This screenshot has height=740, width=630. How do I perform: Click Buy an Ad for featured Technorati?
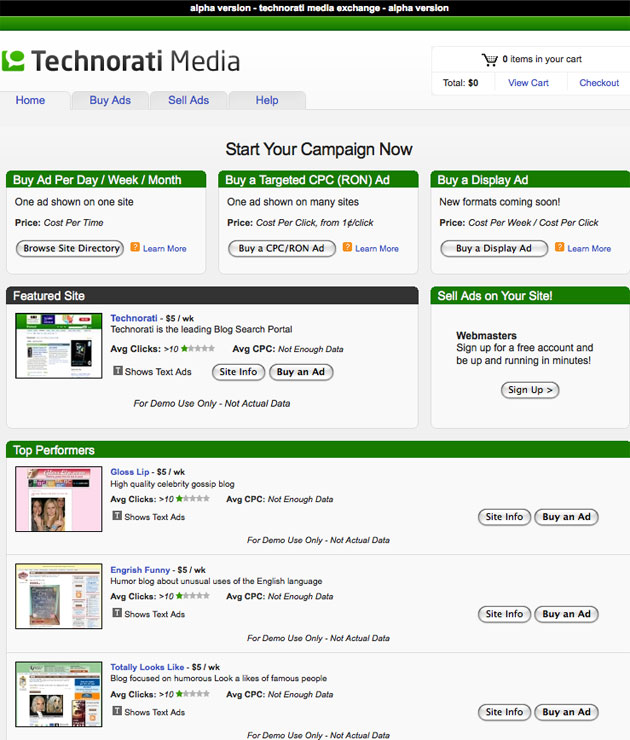click(x=301, y=372)
